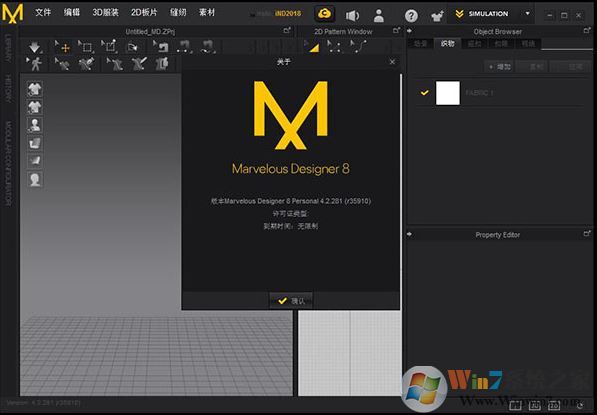This screenshot has width=597, height=415.
Task: Click the Marvelous Designer logo in top-left
Action: (12, 13)
